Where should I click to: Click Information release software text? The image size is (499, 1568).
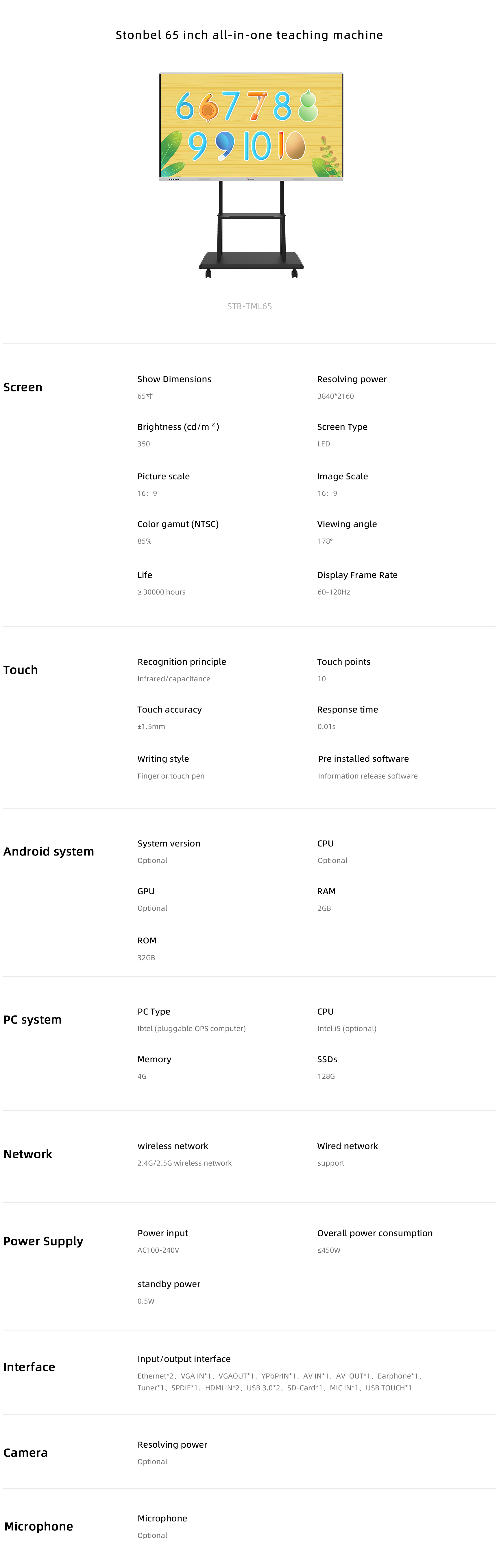click(367, 776)
